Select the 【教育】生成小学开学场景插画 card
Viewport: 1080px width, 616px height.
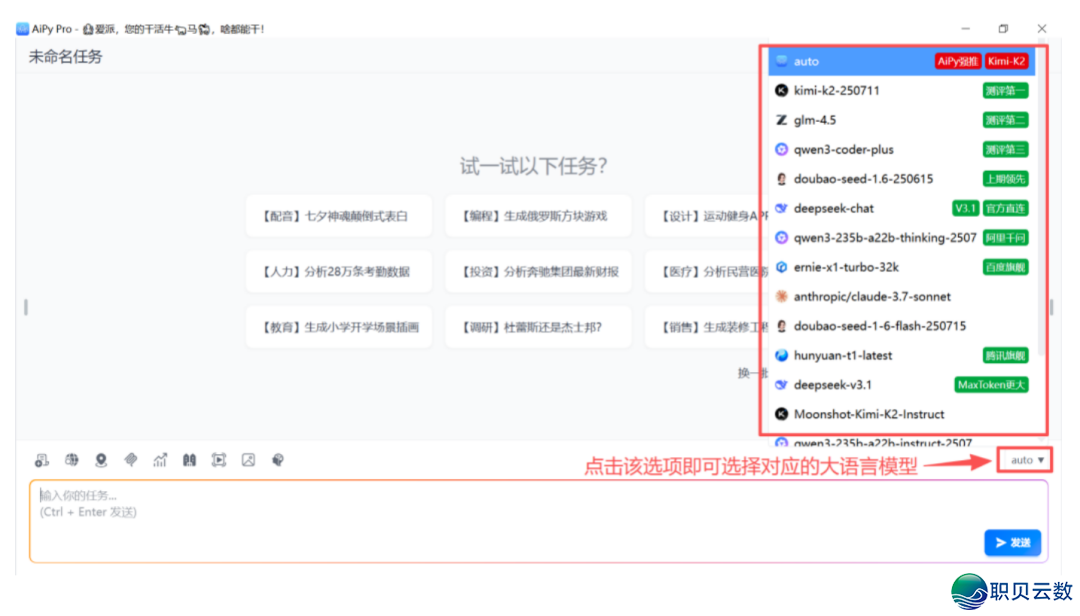(339, 327)
